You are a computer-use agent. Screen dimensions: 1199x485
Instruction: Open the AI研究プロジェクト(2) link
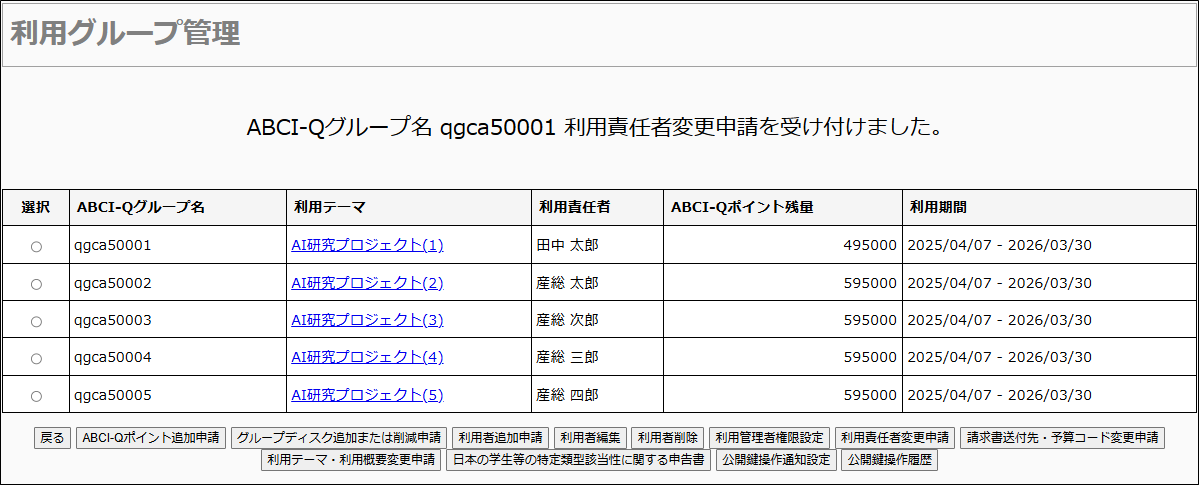pos(367,283)
